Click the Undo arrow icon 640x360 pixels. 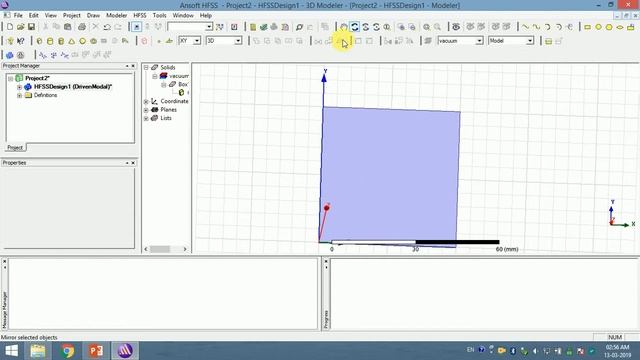point(107,27)
